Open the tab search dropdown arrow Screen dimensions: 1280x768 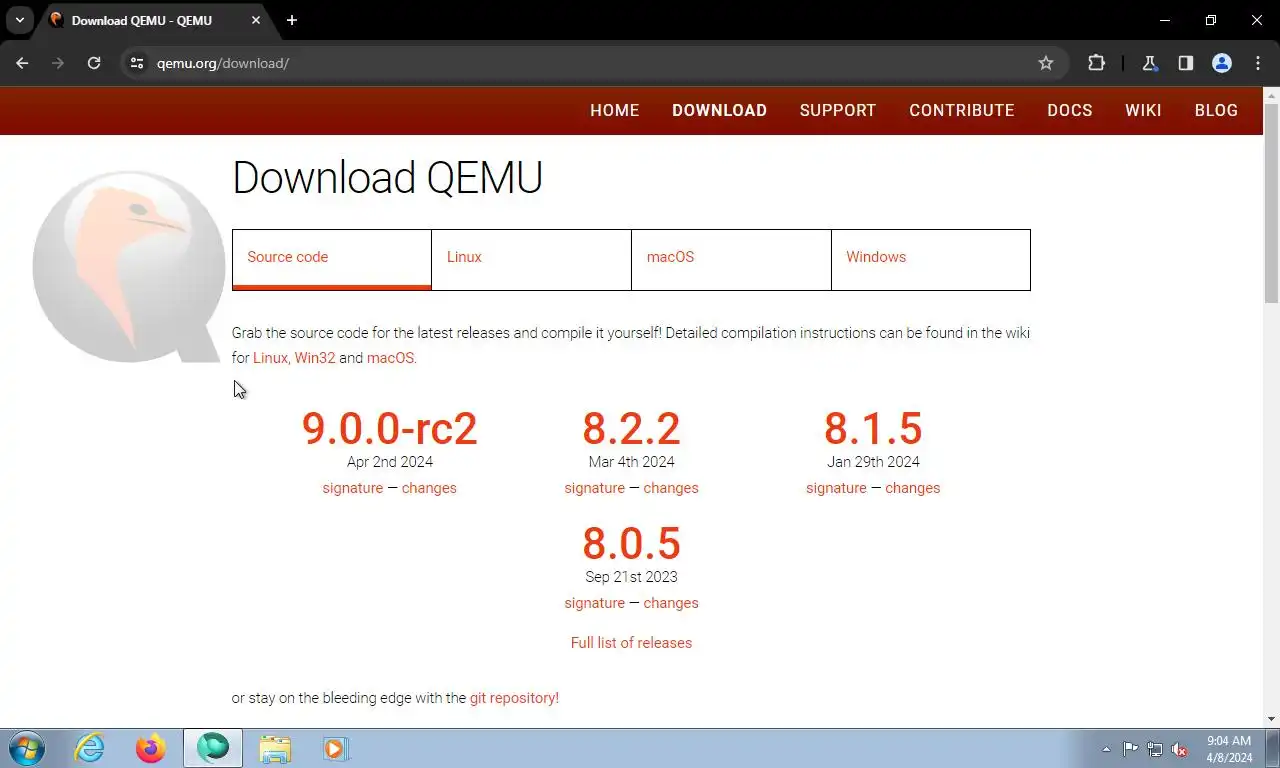click(x=19, y=20)
